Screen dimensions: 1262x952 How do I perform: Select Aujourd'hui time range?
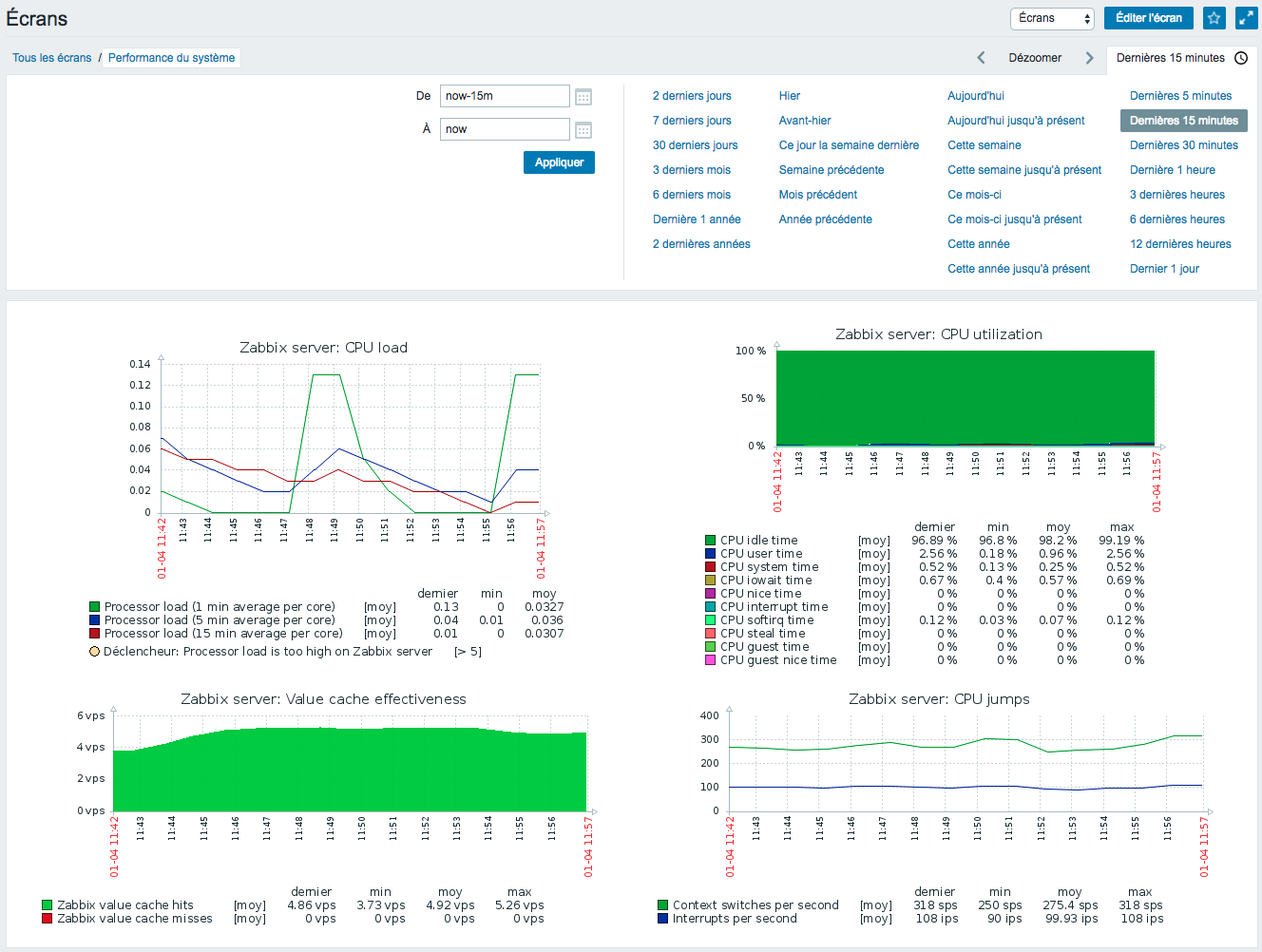pyautogui.click(x=976, y=96)
